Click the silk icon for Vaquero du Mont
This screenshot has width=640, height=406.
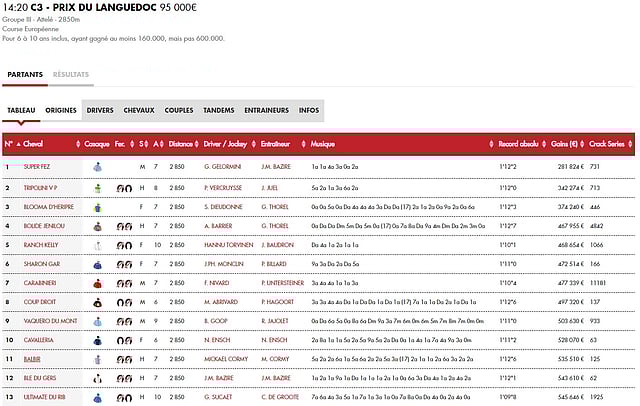click(97, 321)
